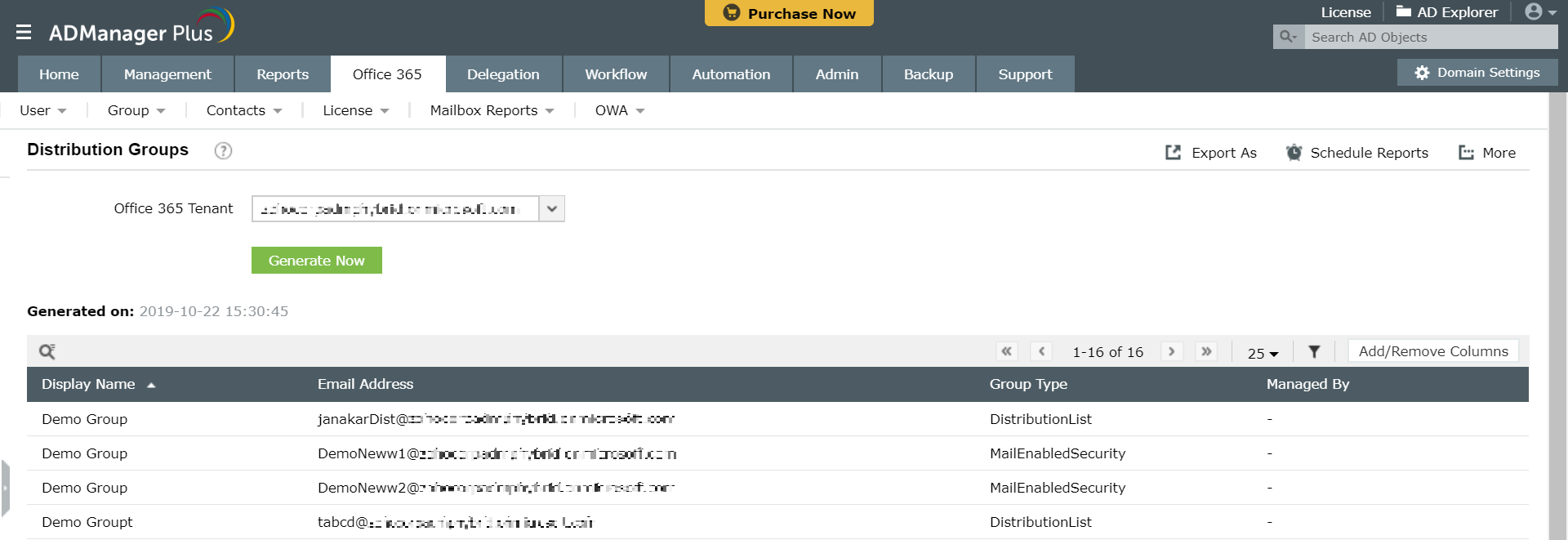Open the Support tab

point(1025,74)
